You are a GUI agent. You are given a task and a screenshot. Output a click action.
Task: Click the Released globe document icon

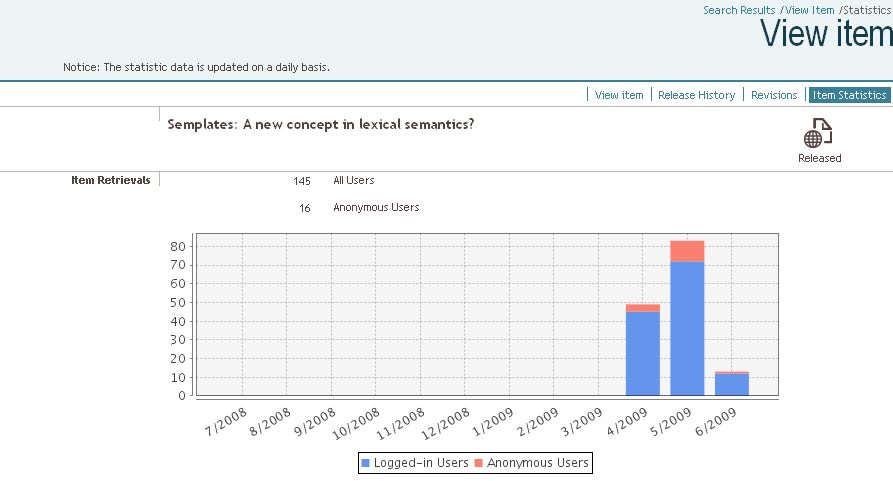point(819,133)
